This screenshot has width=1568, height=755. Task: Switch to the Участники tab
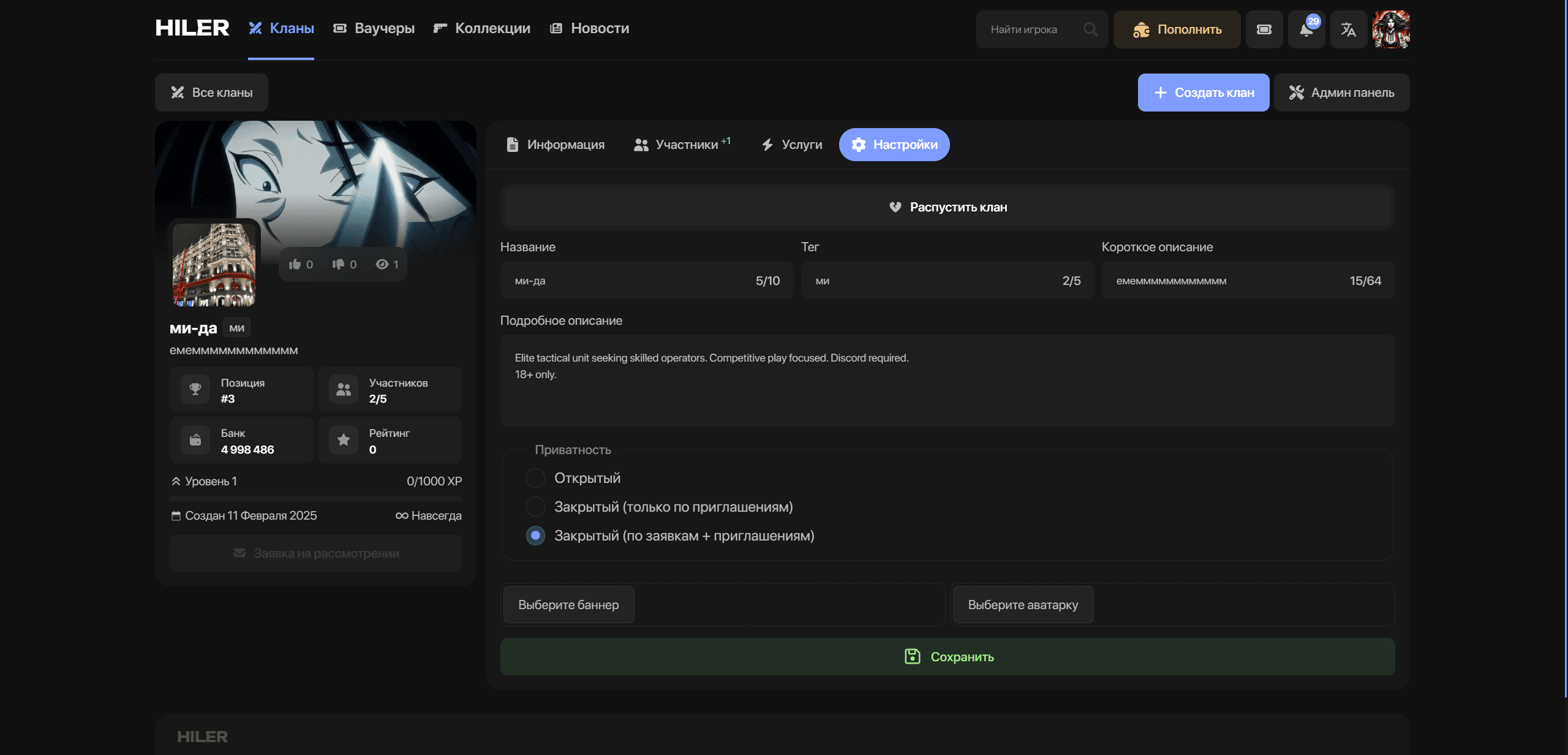682,145
